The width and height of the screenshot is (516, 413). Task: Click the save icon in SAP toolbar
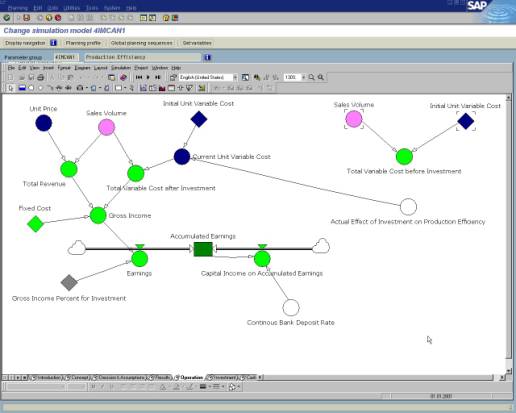point(27,18)
